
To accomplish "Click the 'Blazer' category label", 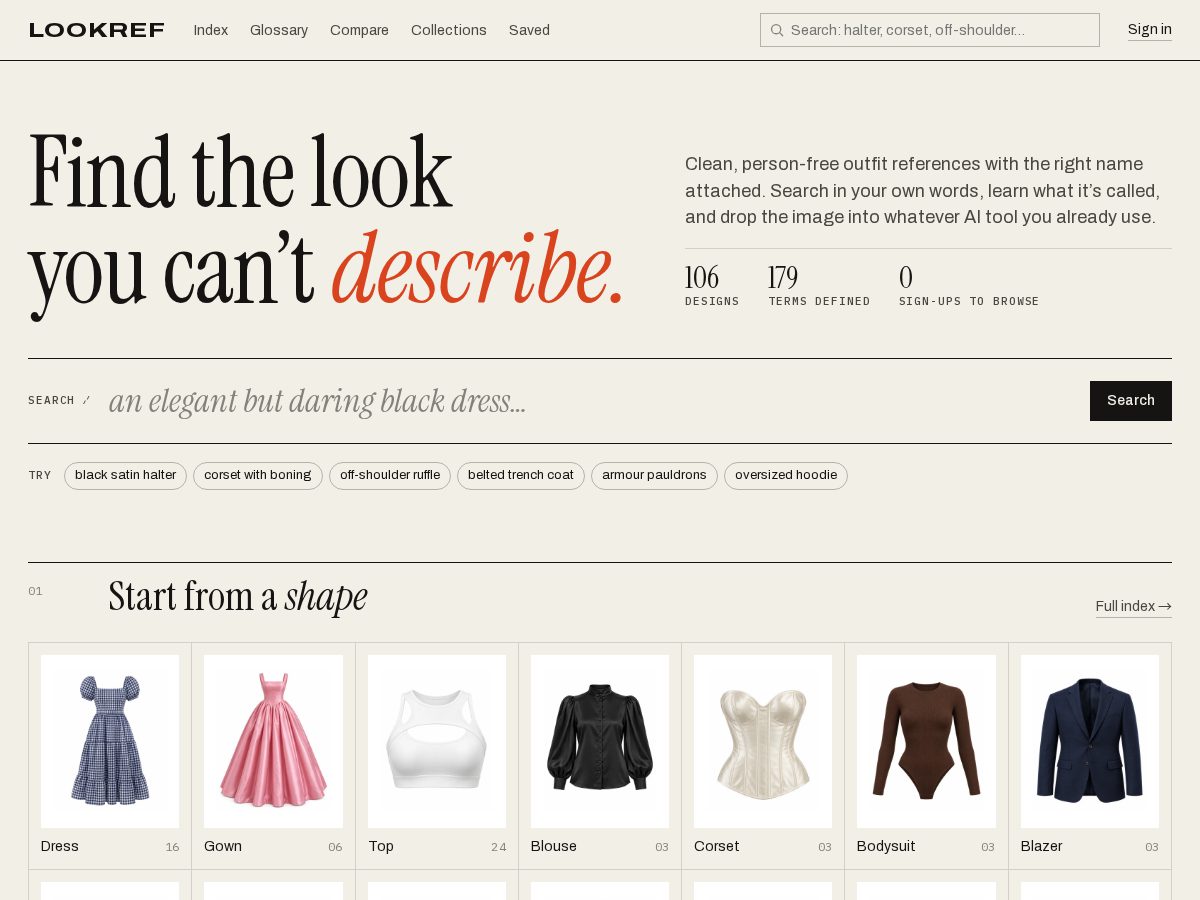I will coord(1042,847).
